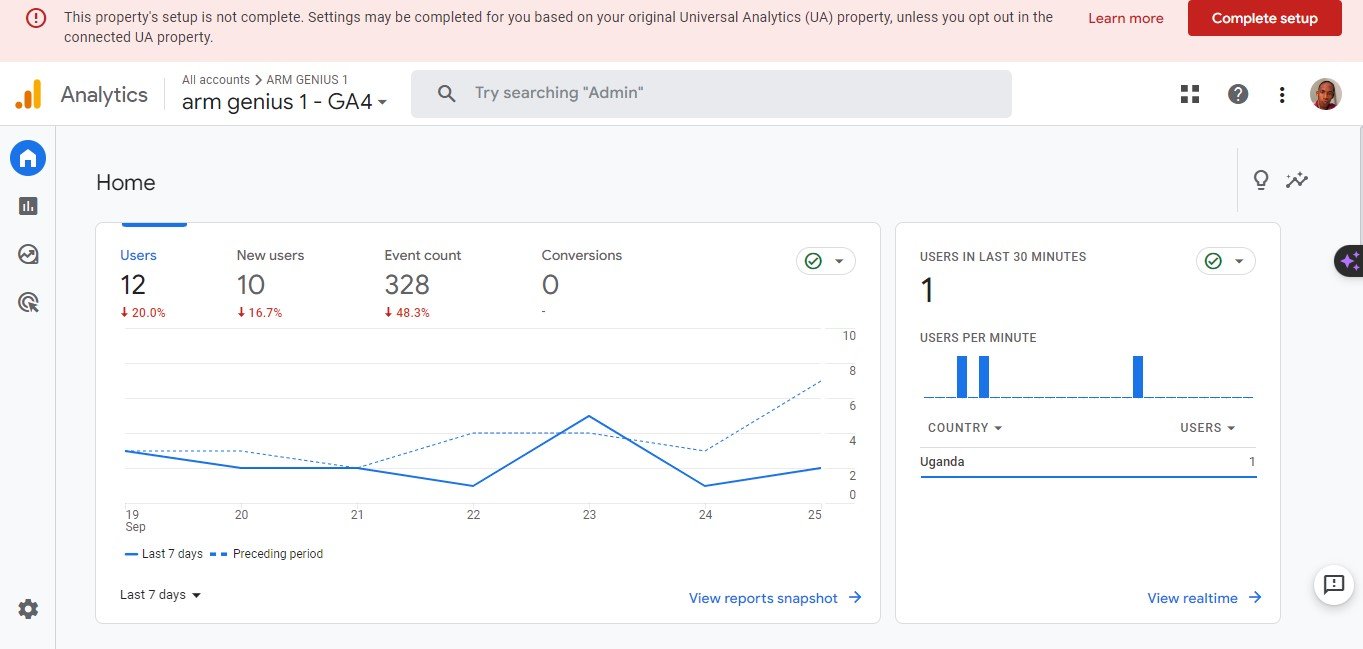Open the Reports bar-chart sidebar icon
The width and height of the screenshot is (1363, 649).
pos(28,206)
